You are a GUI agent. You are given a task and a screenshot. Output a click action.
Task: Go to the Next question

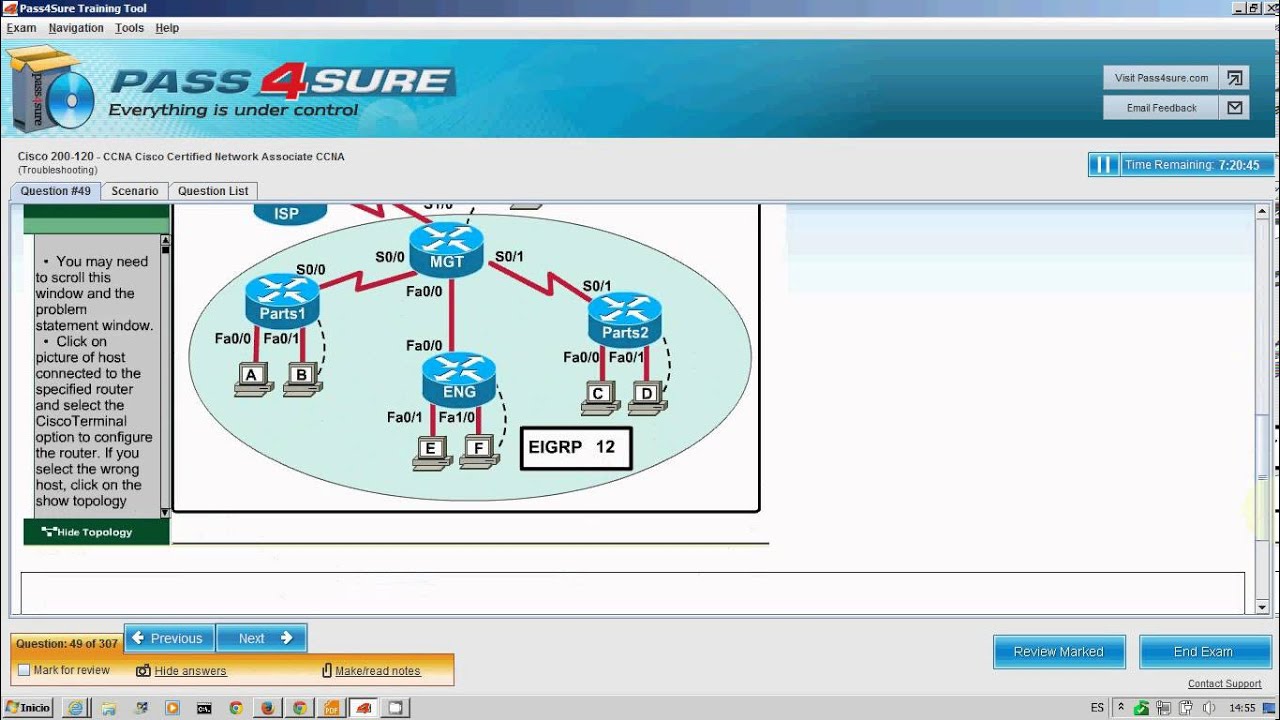click(260, 638)
